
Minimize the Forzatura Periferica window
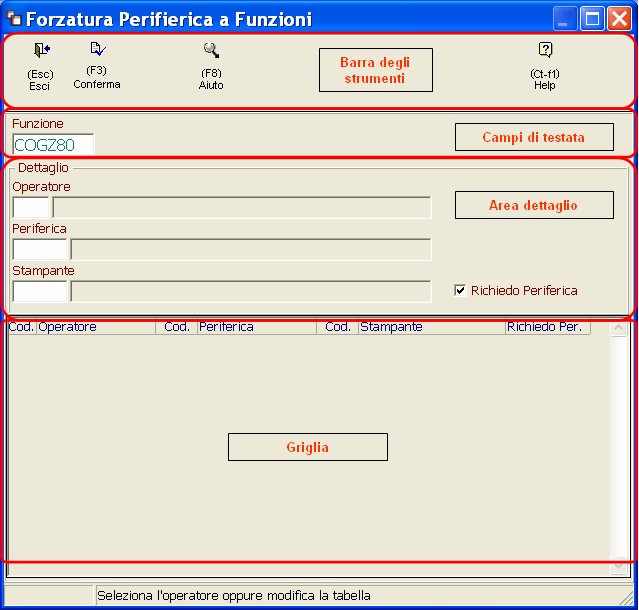click(564, 18)
